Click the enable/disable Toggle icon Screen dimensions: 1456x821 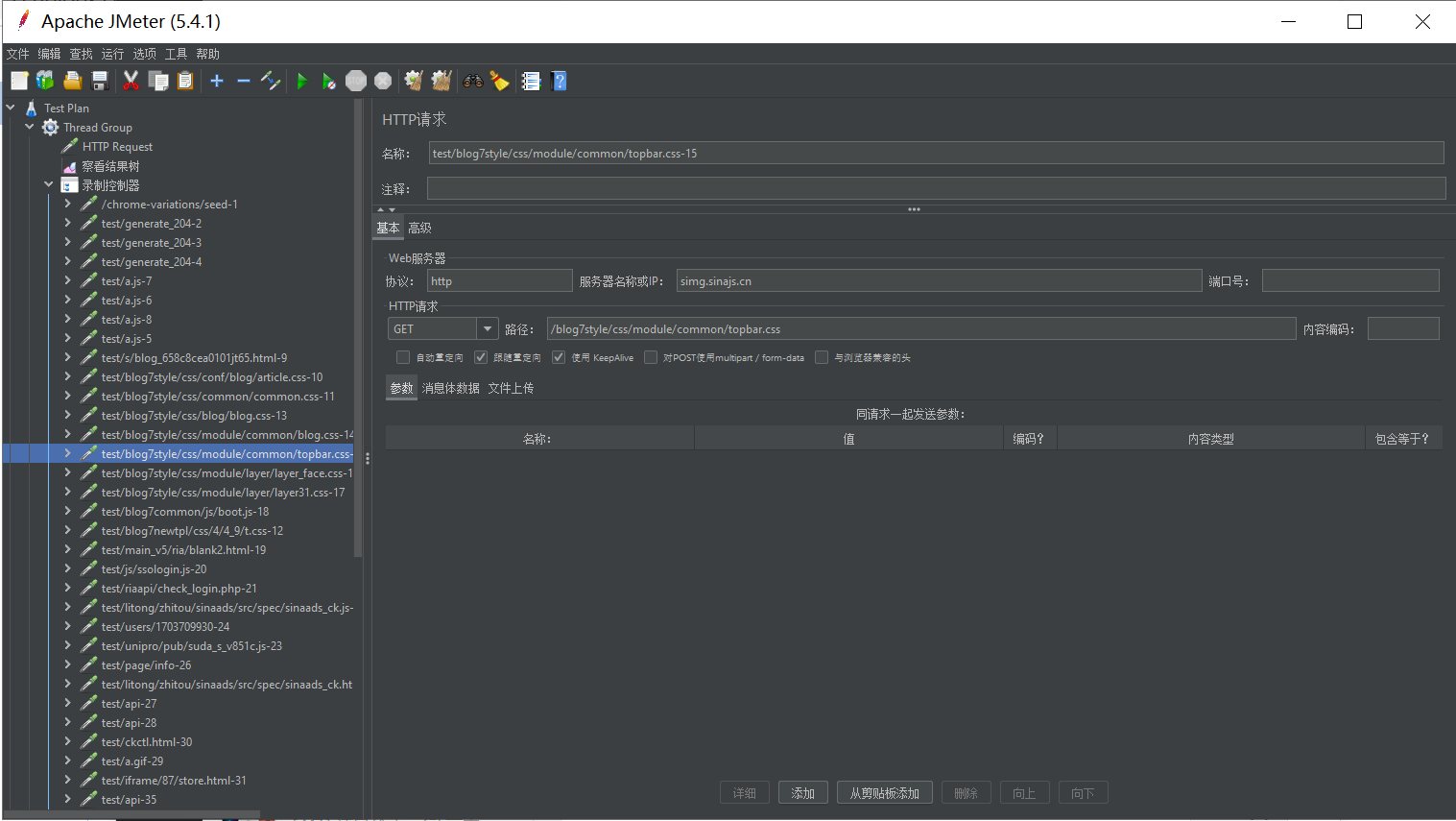click(271, 81)
